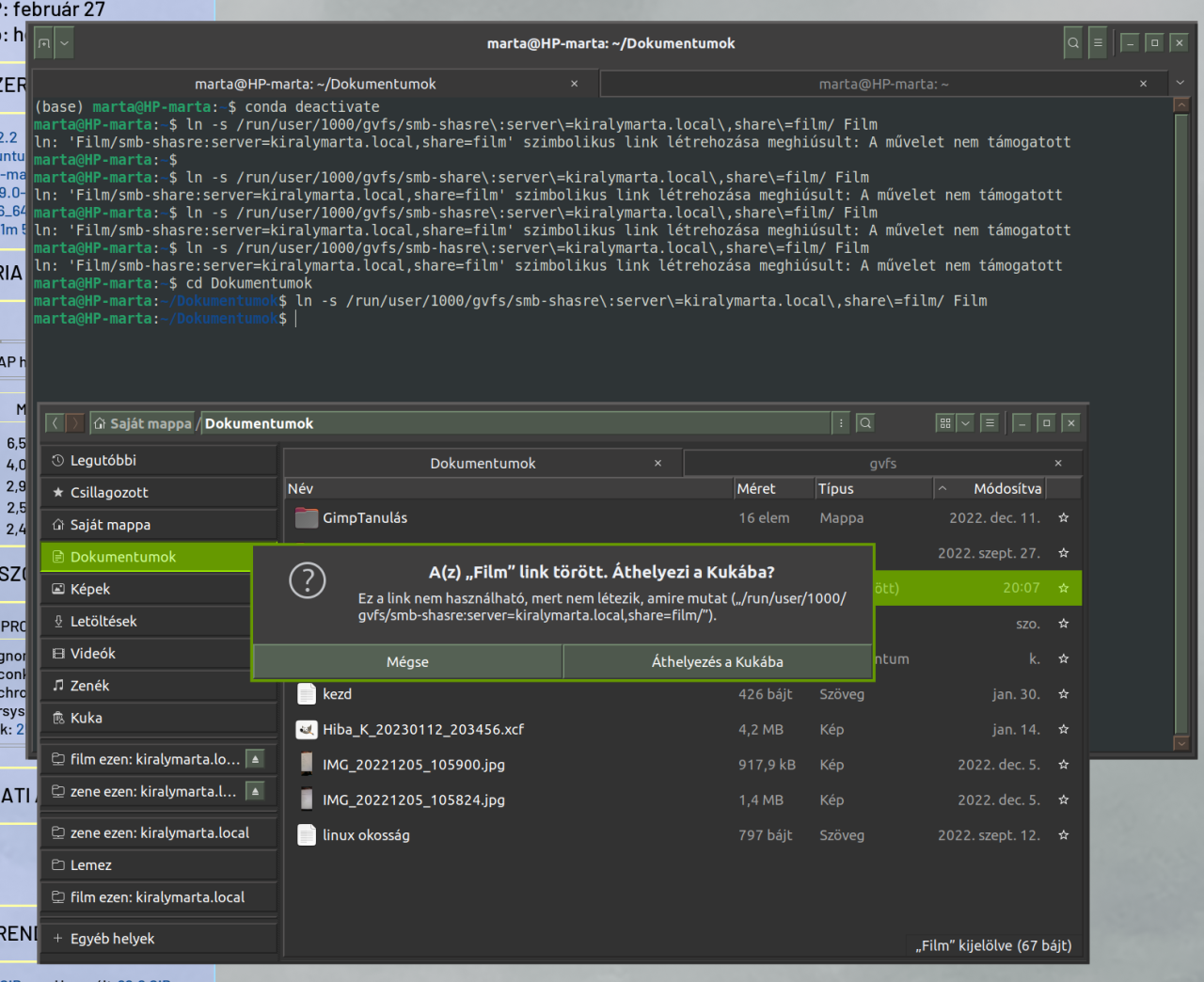
Task: Star the GimpTanulás folder
Action: (x=1064, y=517)
